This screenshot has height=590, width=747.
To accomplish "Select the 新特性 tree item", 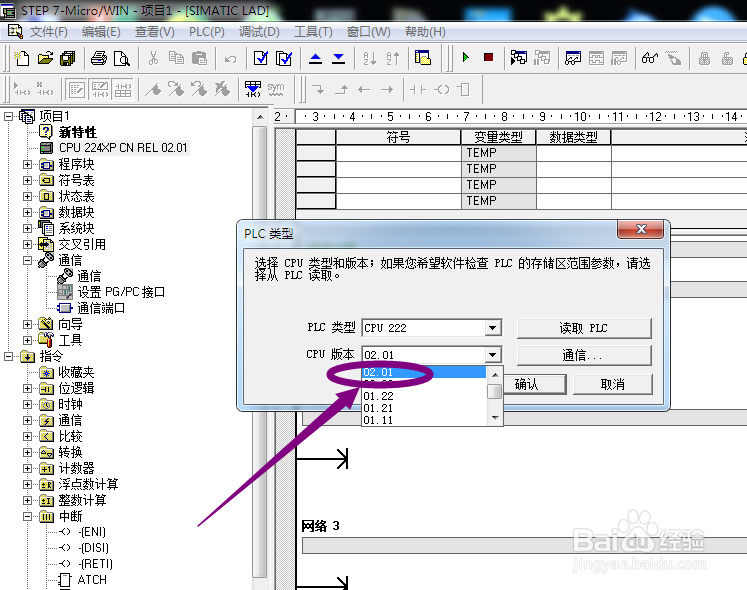I will click(78, 132).
